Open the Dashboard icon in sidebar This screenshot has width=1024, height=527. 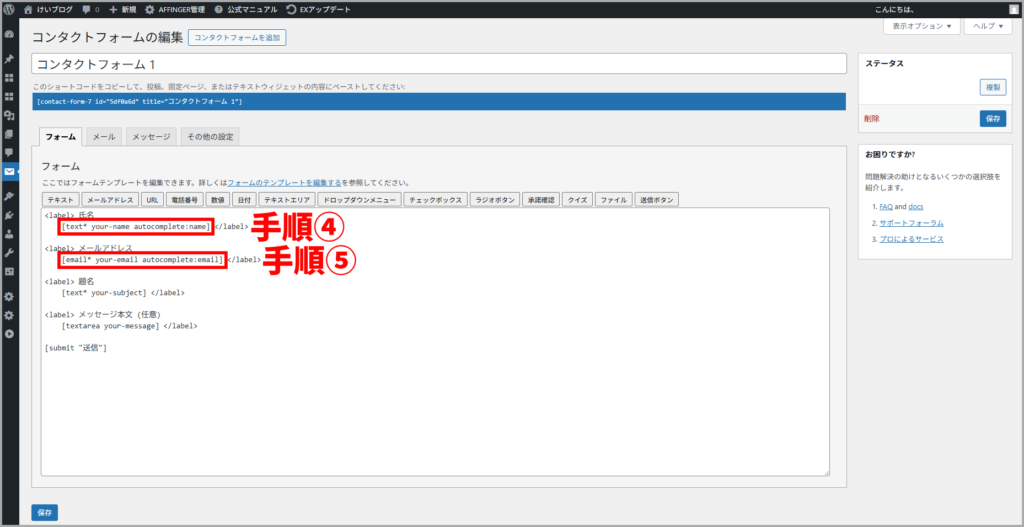[9, 34]
